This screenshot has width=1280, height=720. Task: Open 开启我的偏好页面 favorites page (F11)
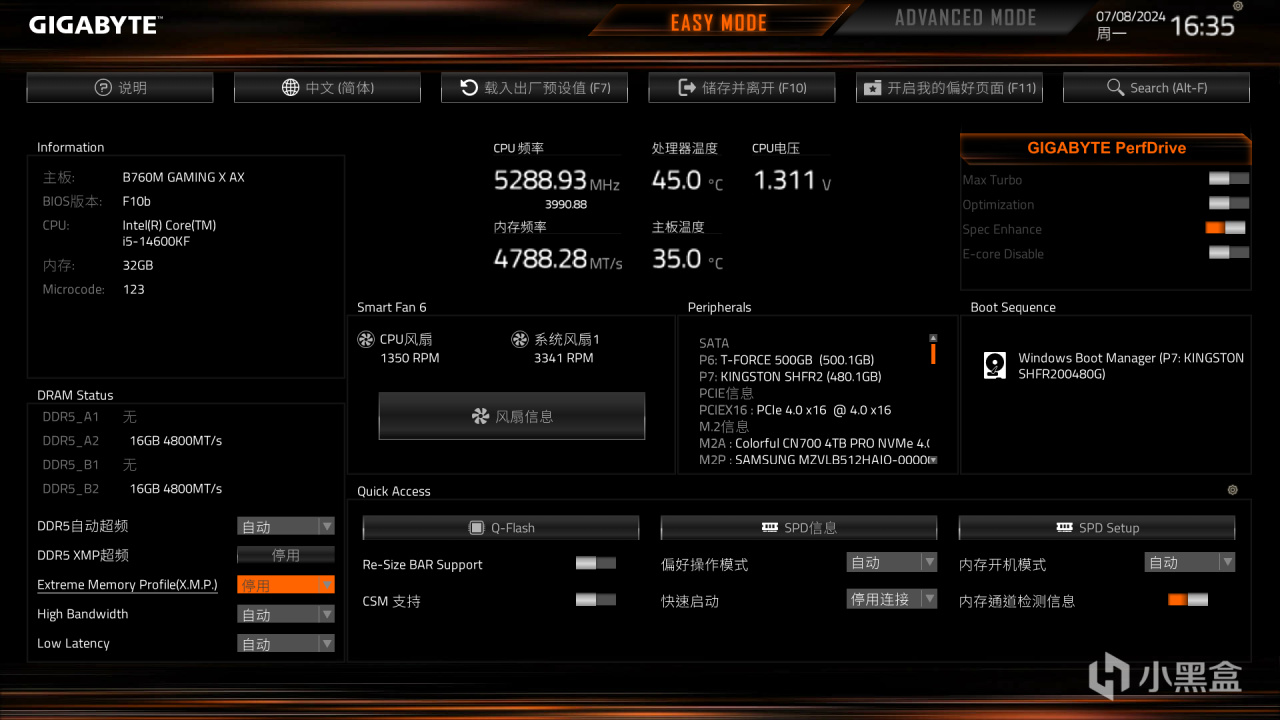tap(949, 88)
